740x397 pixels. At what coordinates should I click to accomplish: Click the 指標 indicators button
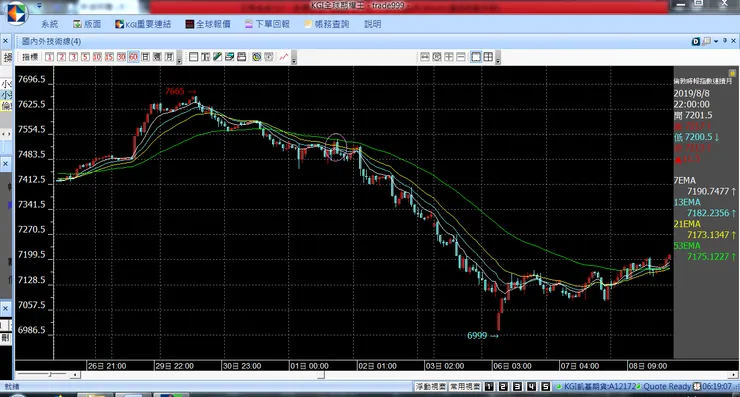point(30,57)
